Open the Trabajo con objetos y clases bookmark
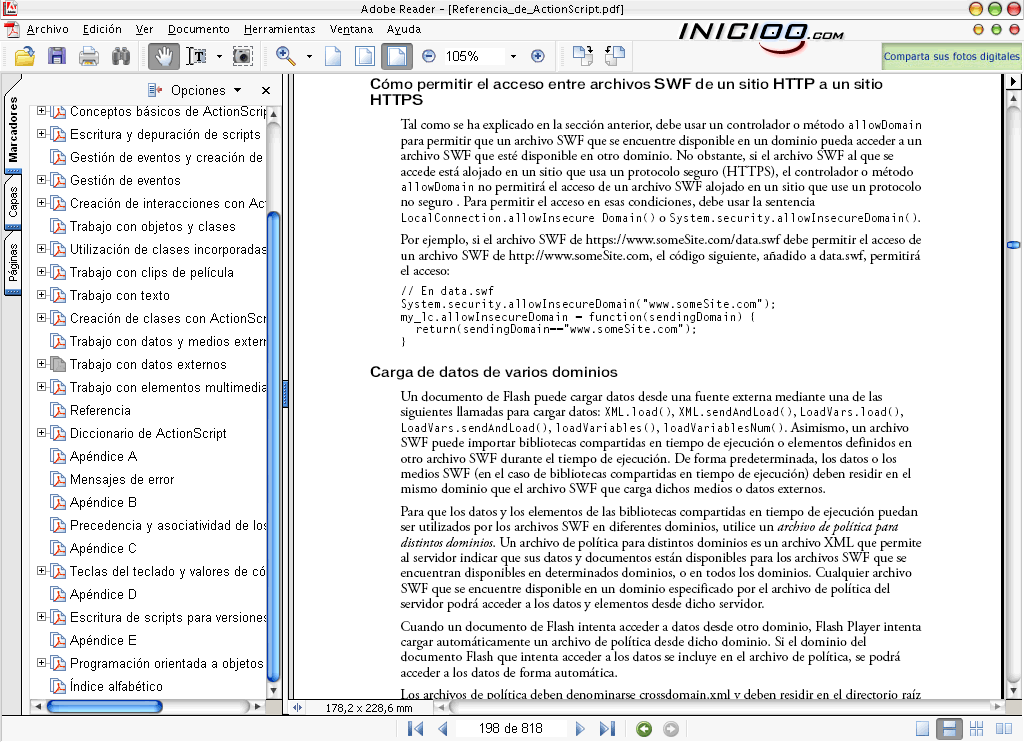1024x743 pixels. [153, 227]
